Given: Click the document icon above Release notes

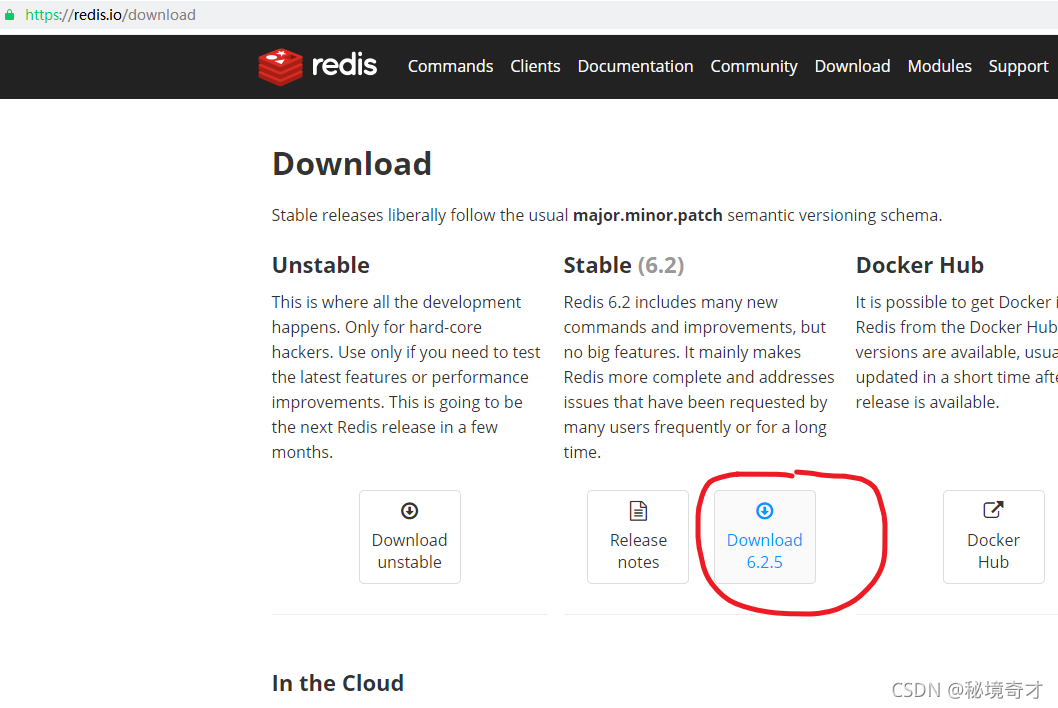Looking at the screenshot, I should point(638,510).
